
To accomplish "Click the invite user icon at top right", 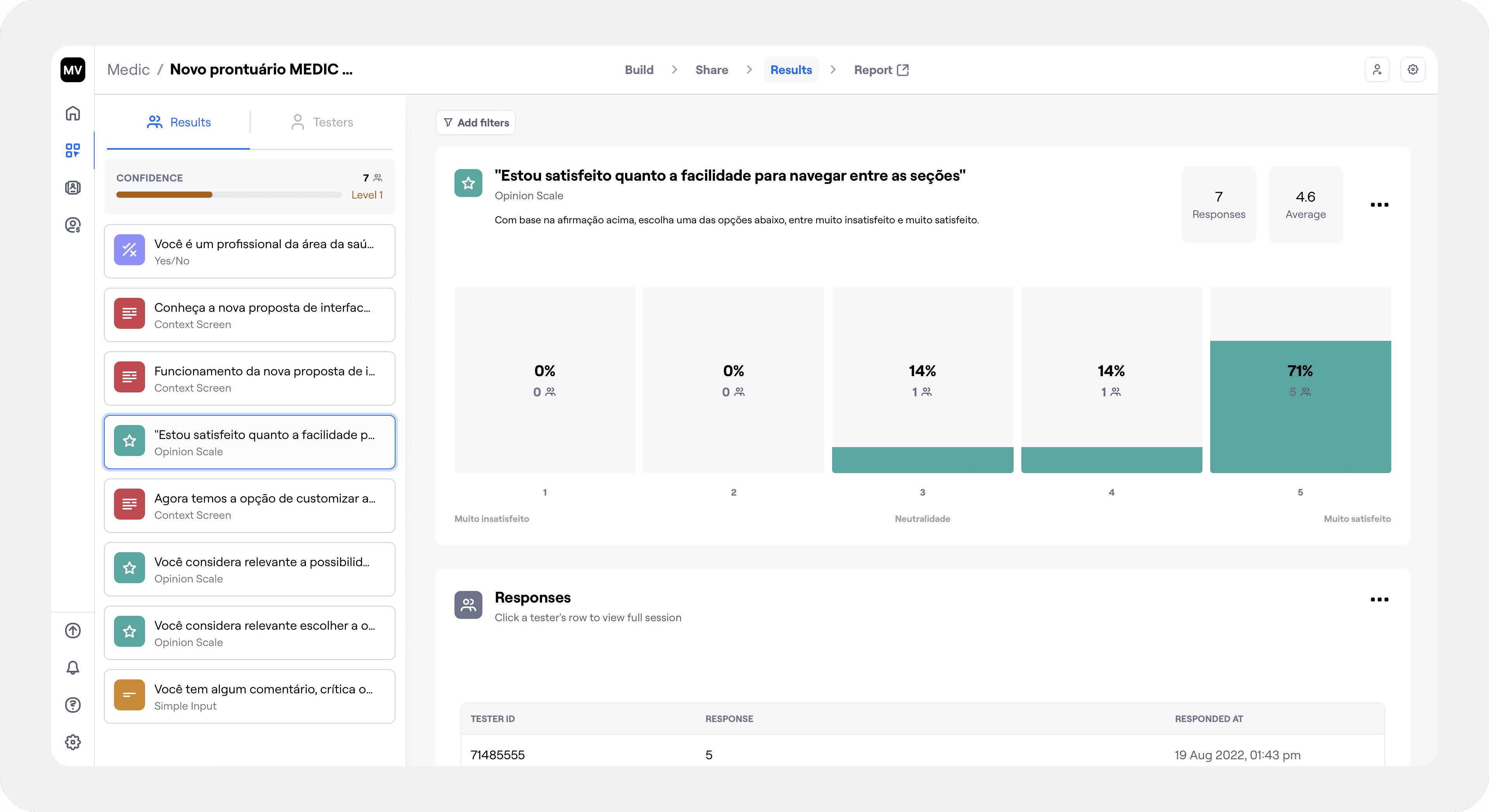I will (1377, 70).
